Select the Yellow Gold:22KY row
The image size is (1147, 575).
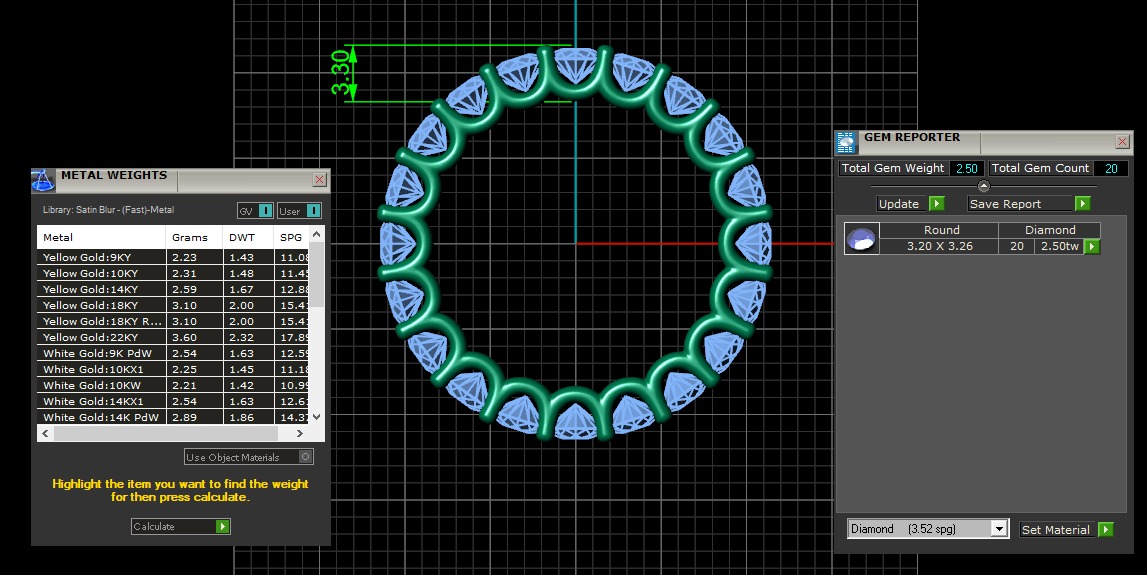(x=173, y=338)
